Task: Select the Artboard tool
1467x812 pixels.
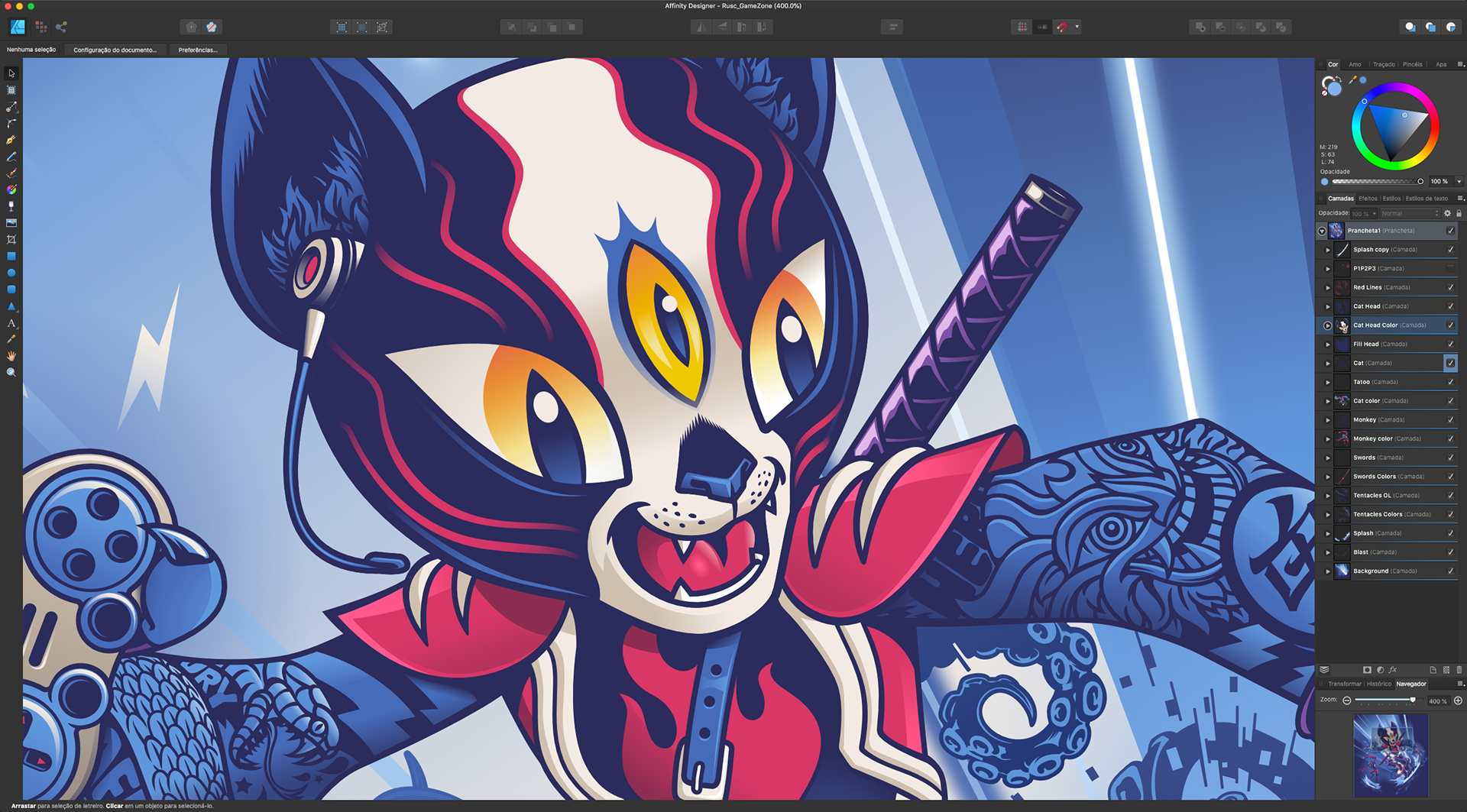Action: 11,90
